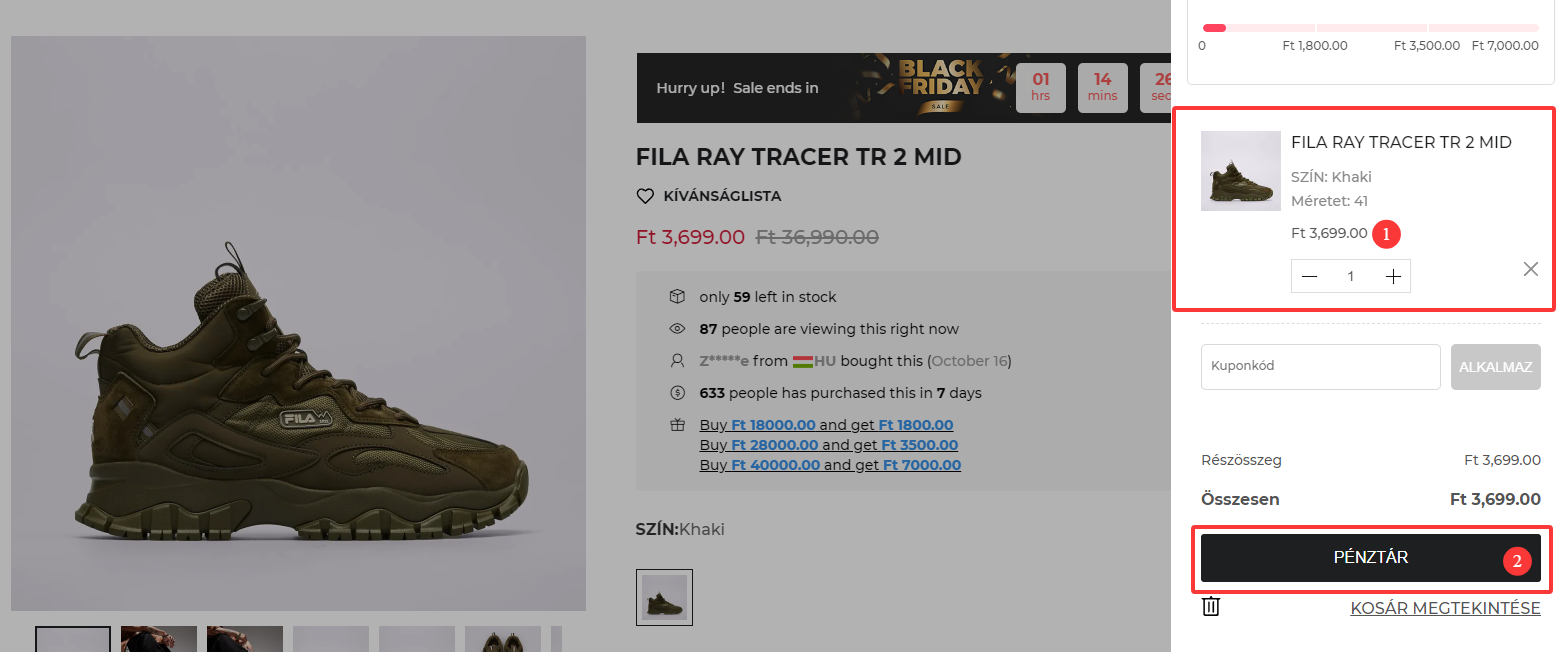Image resolution: width=1567 pixels, height=652 pixels.
Task: Decrease item quantity with minus icon
Action: pyautogui.click(x=1309, y=277)
